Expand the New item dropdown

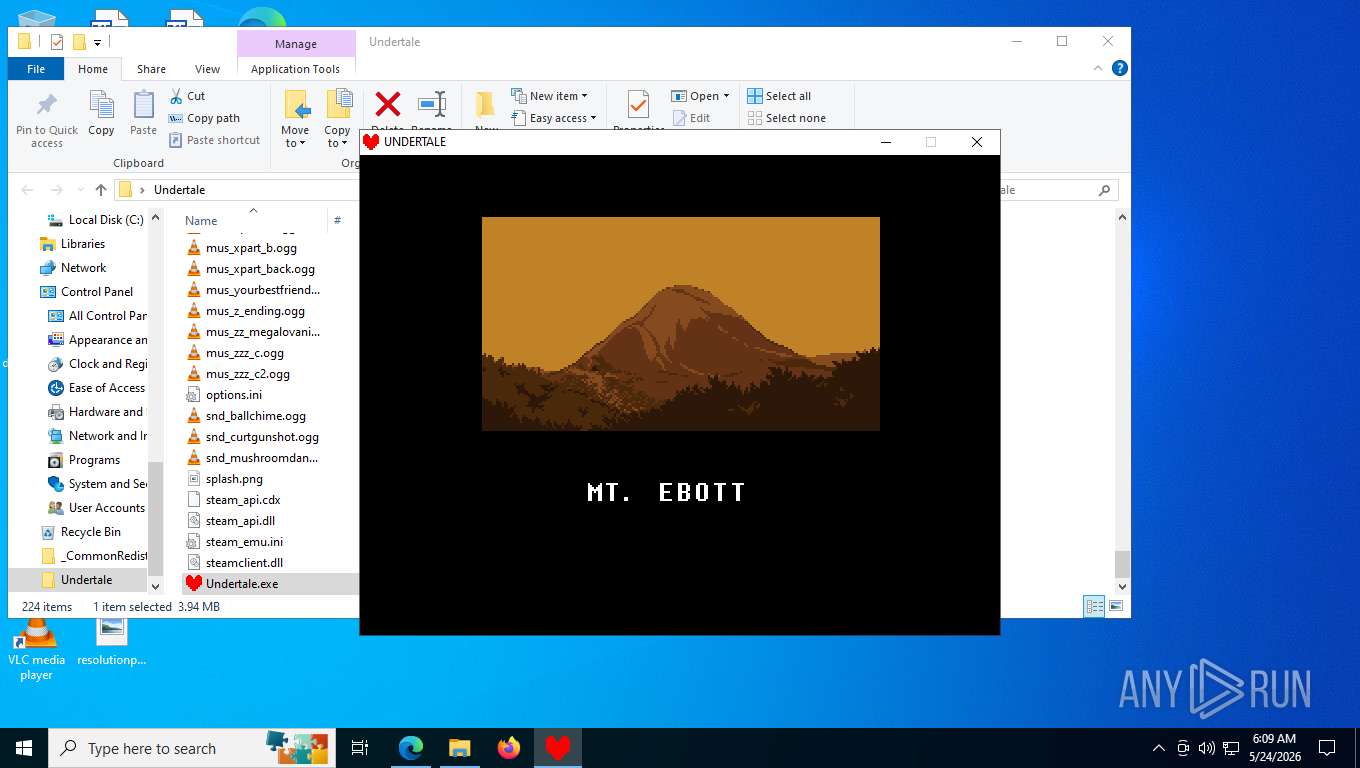(x=549, y=96)
